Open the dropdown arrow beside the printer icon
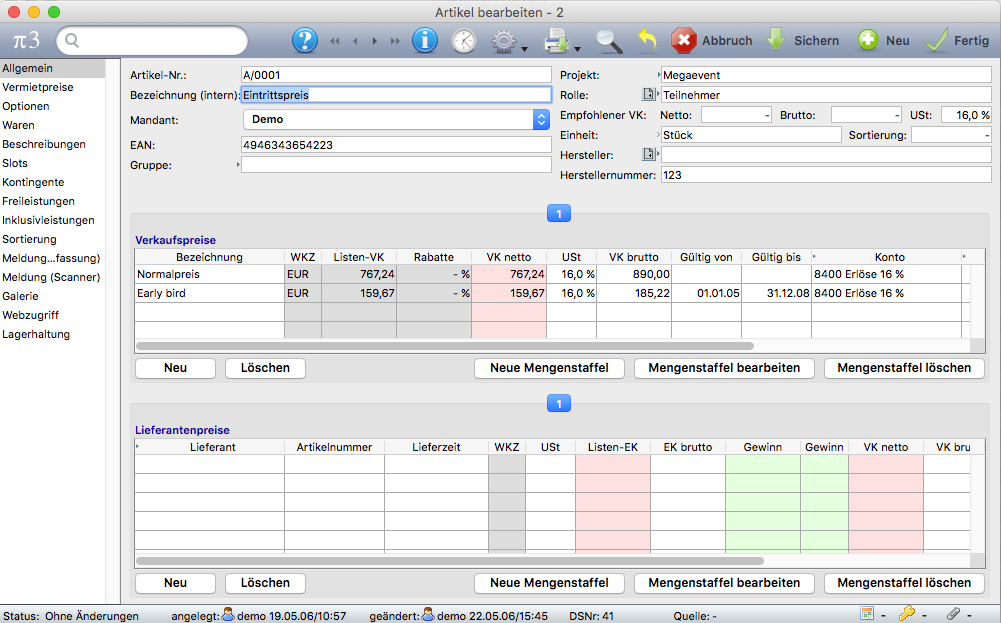Screen dimensions: 1001x623 [577, 49]
